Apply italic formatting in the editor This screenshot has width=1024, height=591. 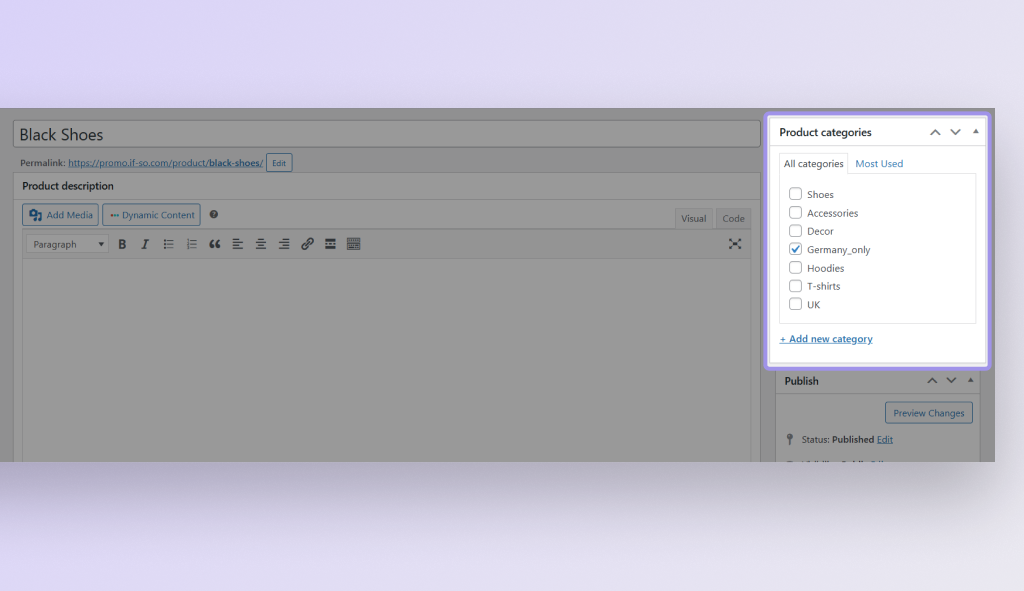click(x=145, y=244)
